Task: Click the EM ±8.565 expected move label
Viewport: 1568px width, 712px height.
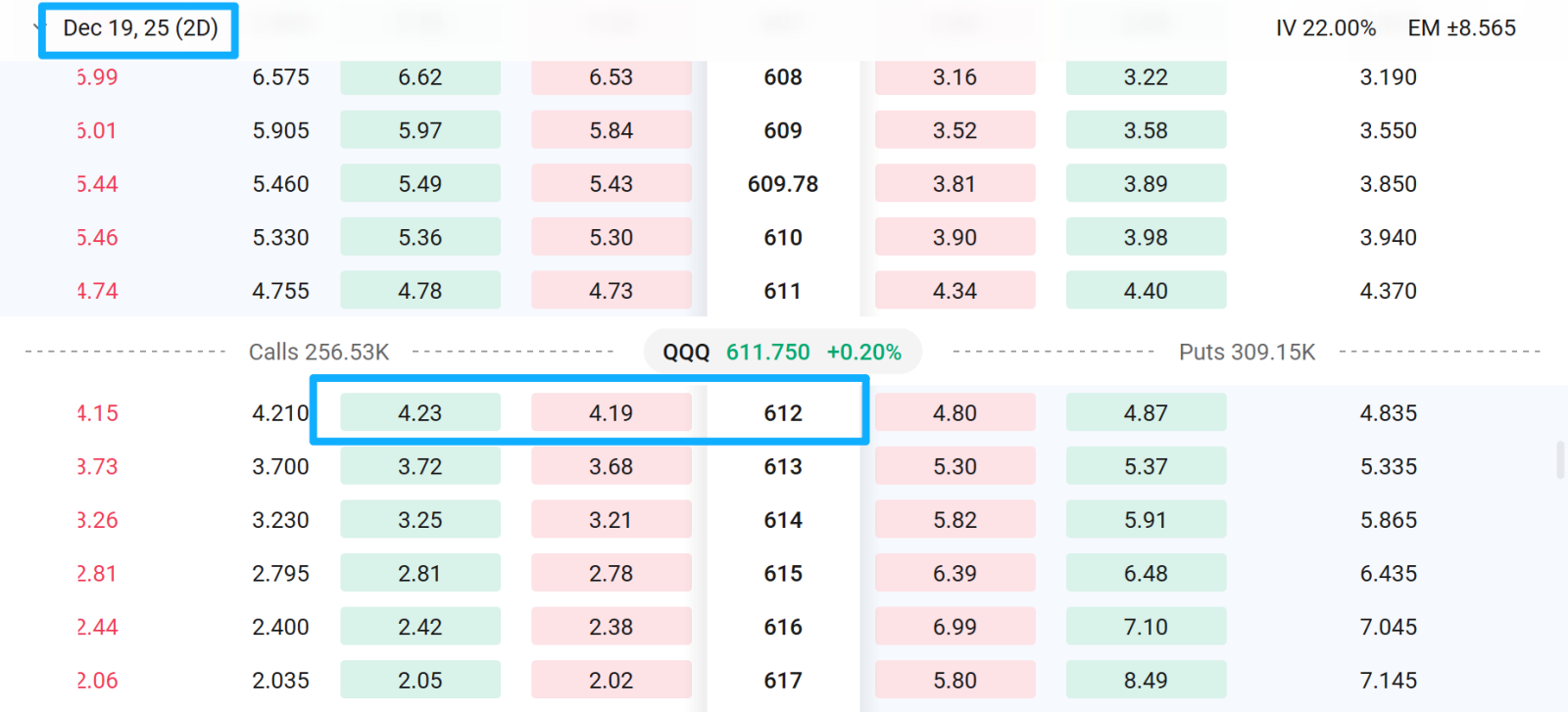Action: (x=1461, y=28)
